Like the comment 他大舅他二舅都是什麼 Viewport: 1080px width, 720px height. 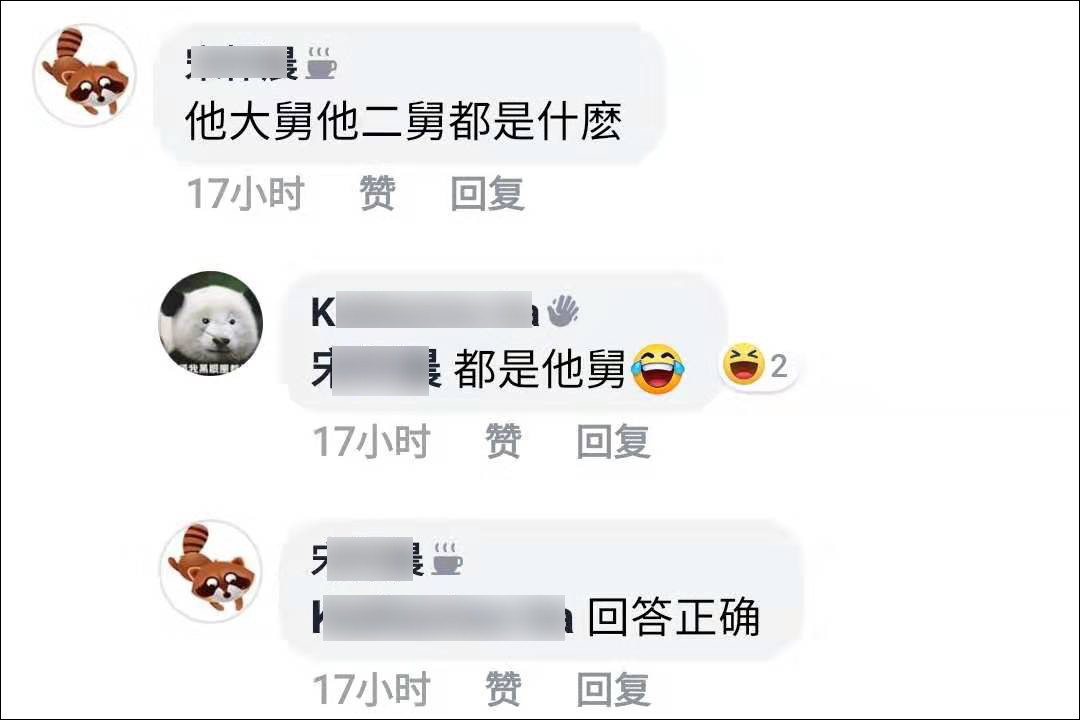pos(377,193)
